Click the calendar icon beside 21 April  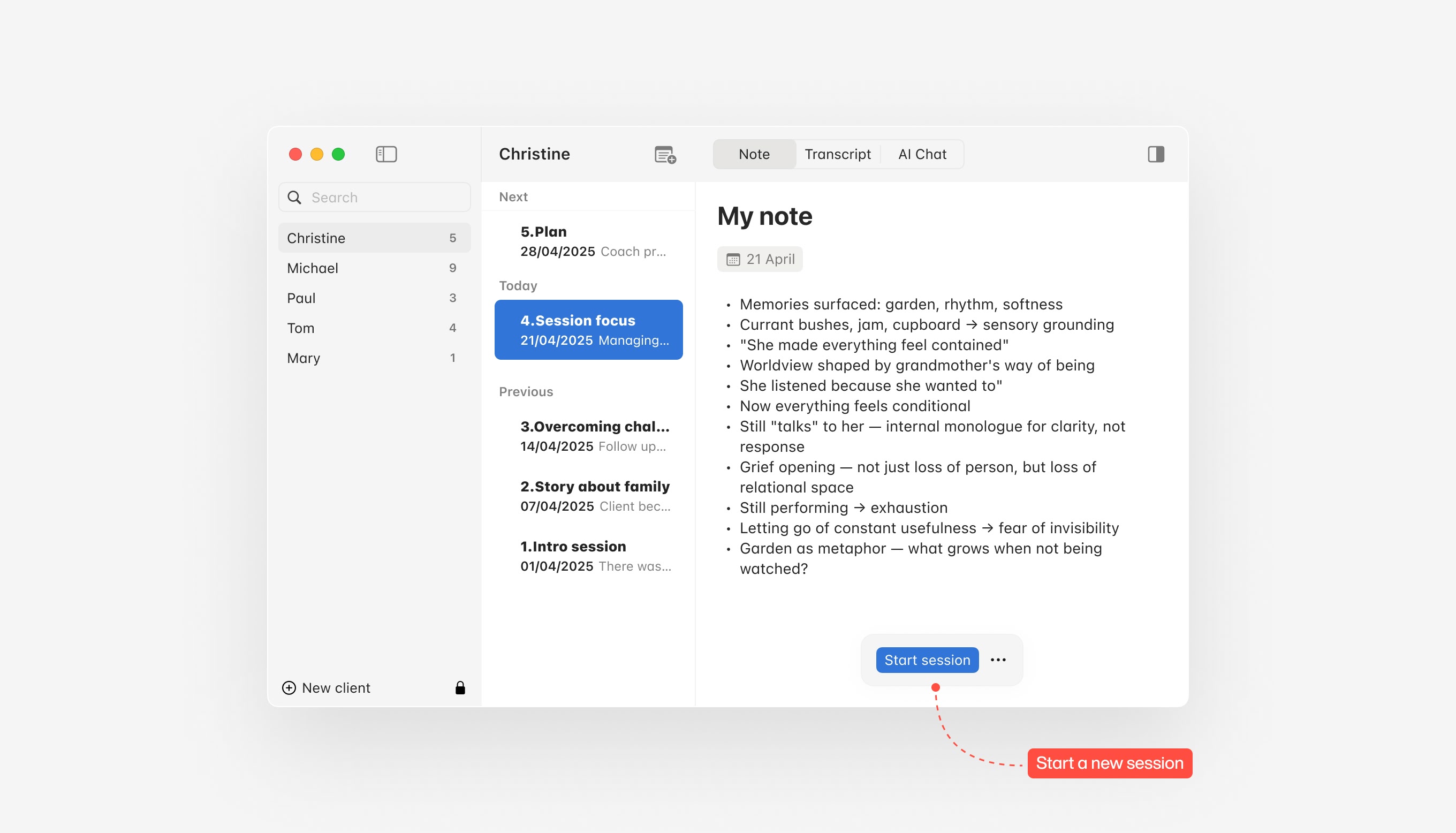[x=733, y=259]
